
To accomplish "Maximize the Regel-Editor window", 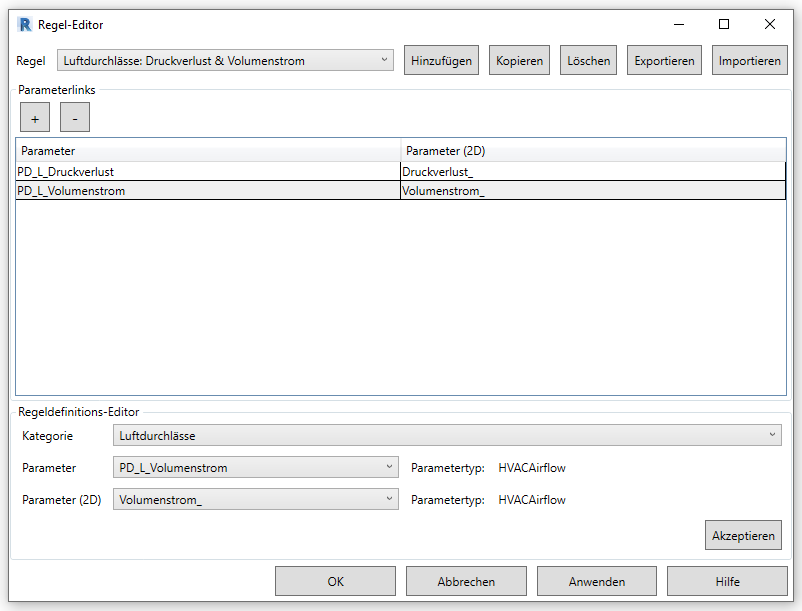I will [724, 25].
